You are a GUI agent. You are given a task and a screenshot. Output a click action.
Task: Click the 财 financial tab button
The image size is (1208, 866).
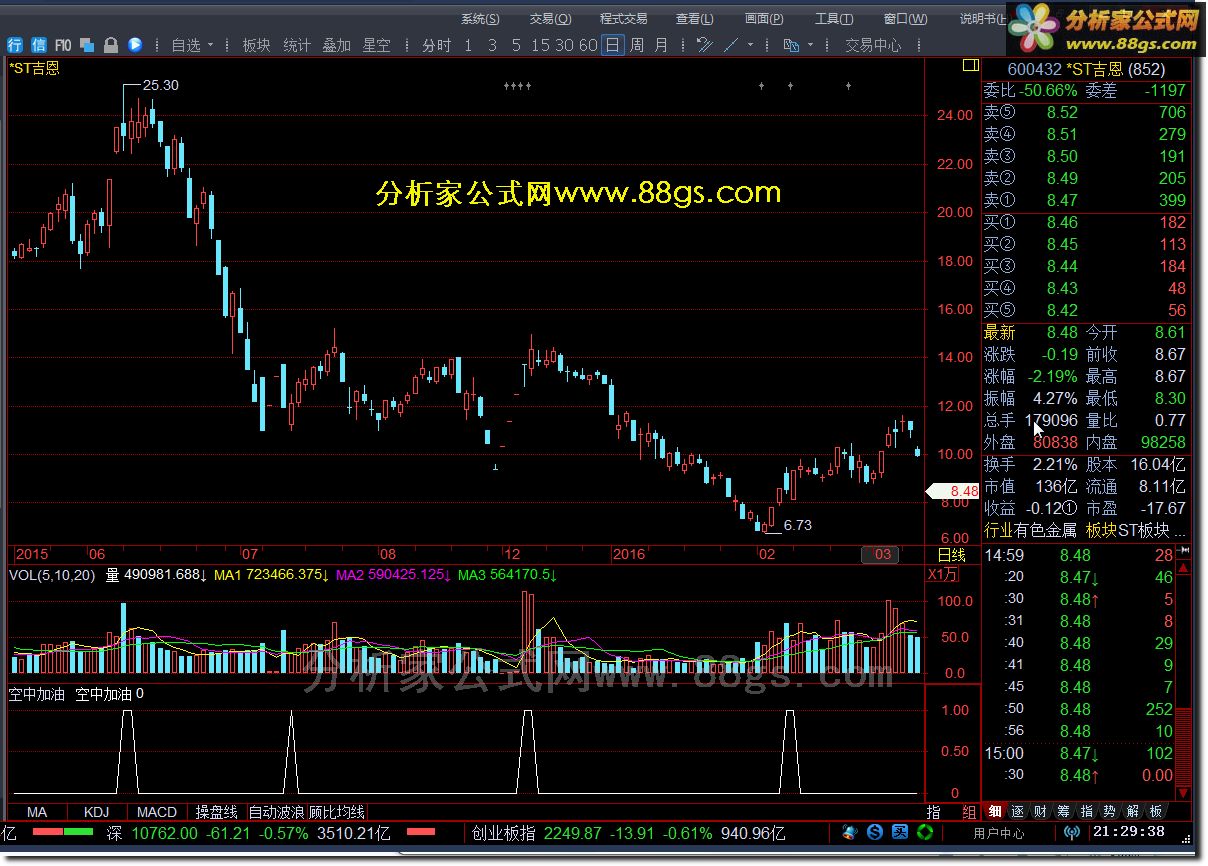point(1040,811)
